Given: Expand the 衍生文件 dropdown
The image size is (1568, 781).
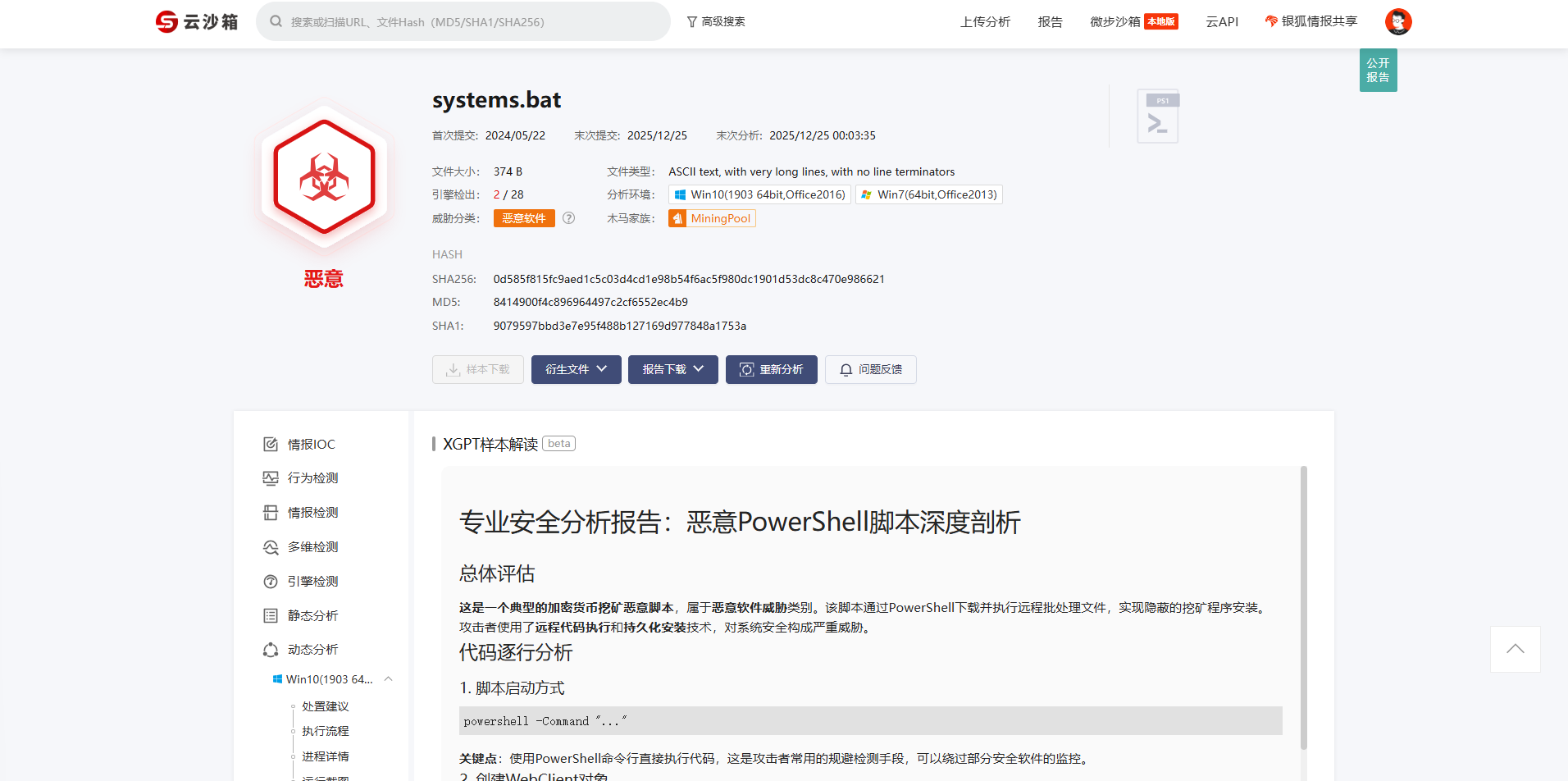Looking at the screenshot, I should [576, 370].
